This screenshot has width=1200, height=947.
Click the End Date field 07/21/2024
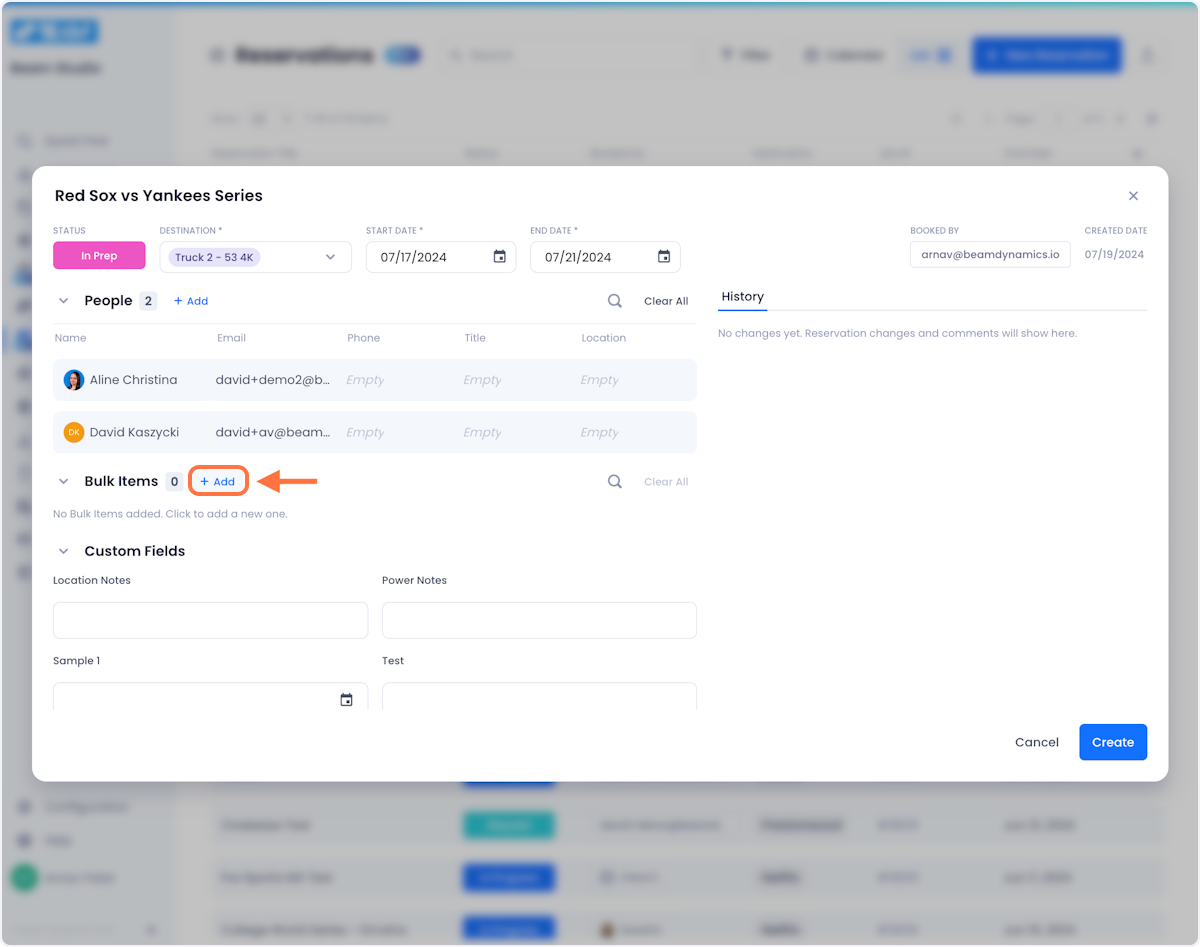(605, 257)
